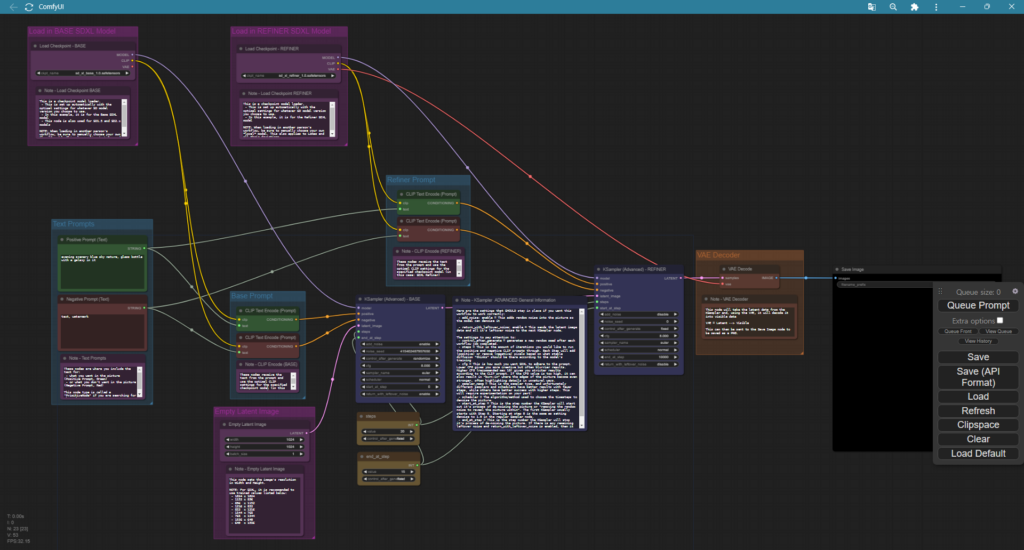Open scheduler combo on KSampler BASE
1024x550 pixels.
click(400, 380)
